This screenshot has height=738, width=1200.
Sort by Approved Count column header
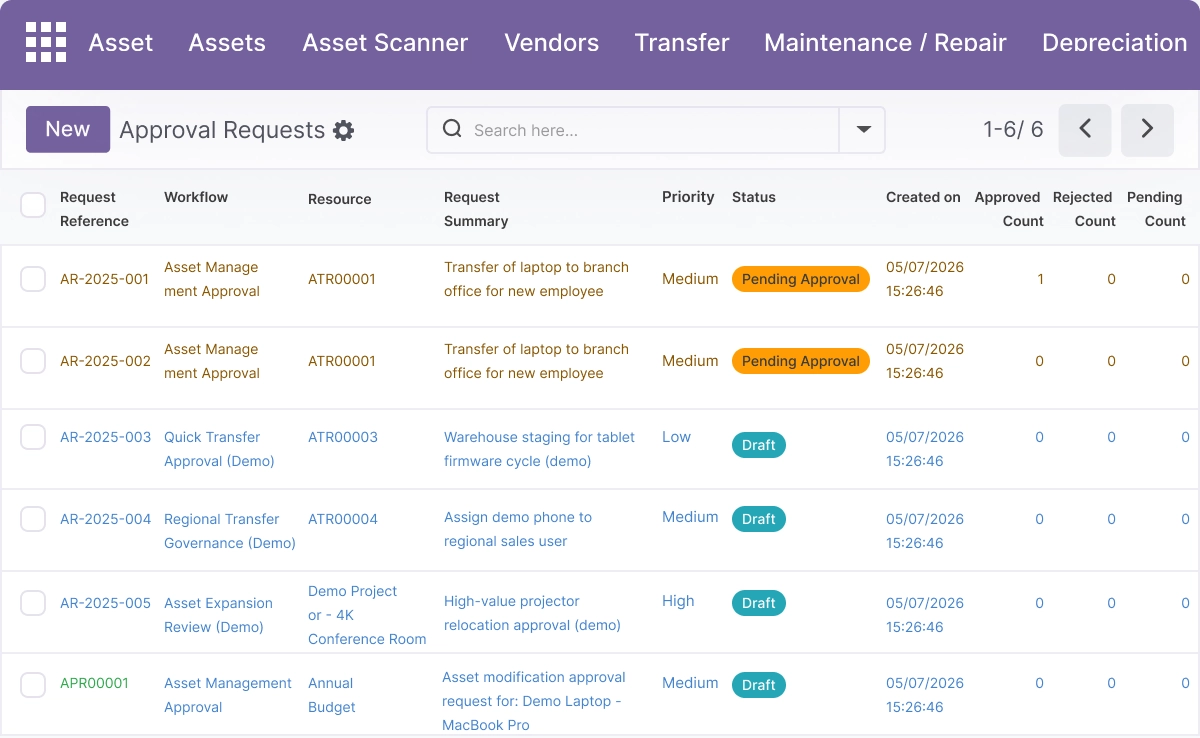1008,209
